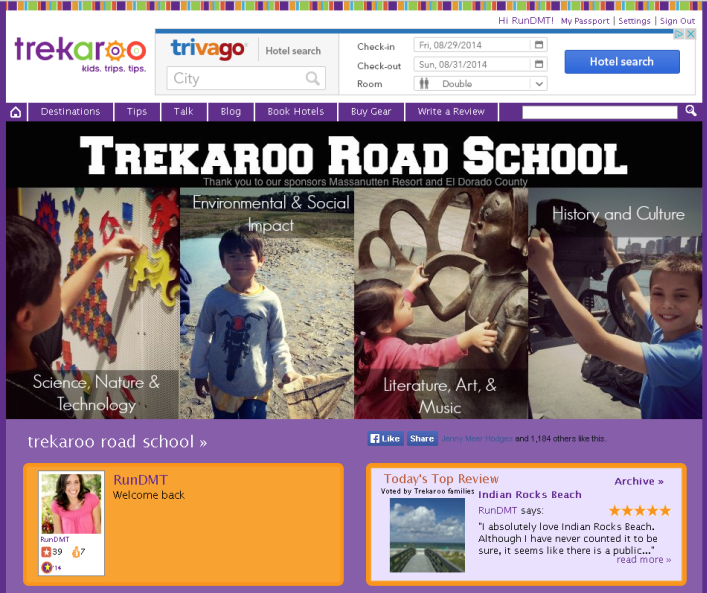Screen dimensions: 707x593
Task: Open the Room type dropdown
Action: click(481, 83)
